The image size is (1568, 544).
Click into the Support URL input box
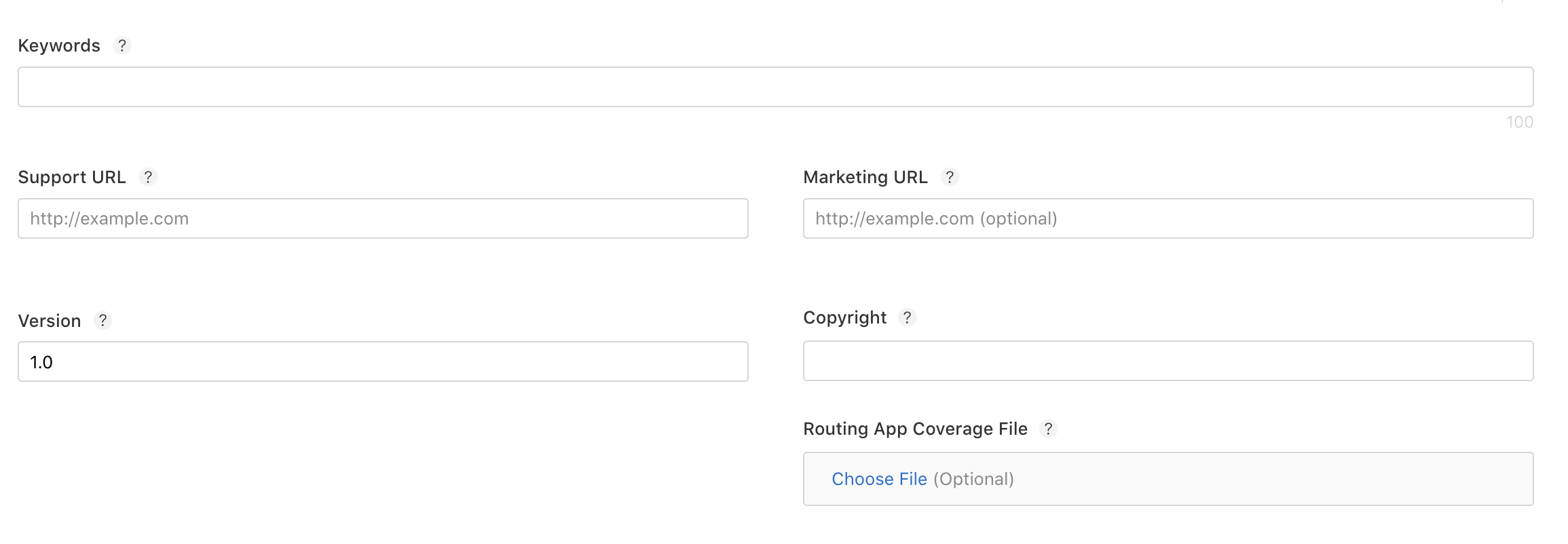pos(383,218)
